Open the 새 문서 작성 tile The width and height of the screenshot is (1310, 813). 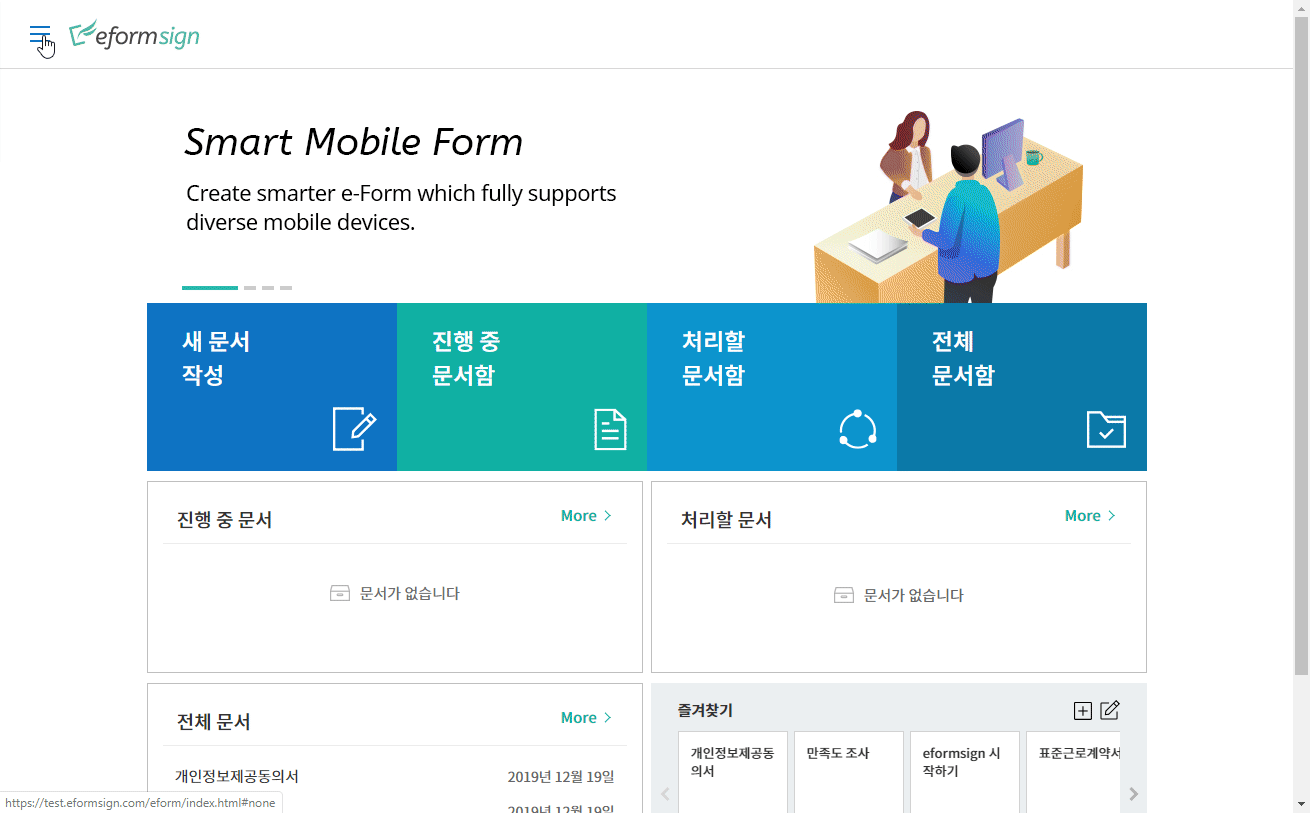click(272, 387)
